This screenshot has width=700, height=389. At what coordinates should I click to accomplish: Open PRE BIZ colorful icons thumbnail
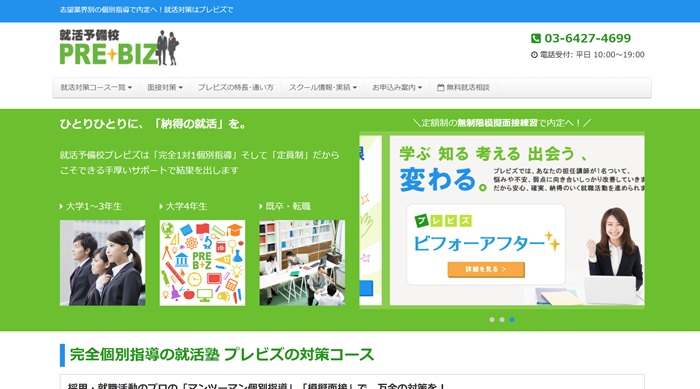coord(202,263)
